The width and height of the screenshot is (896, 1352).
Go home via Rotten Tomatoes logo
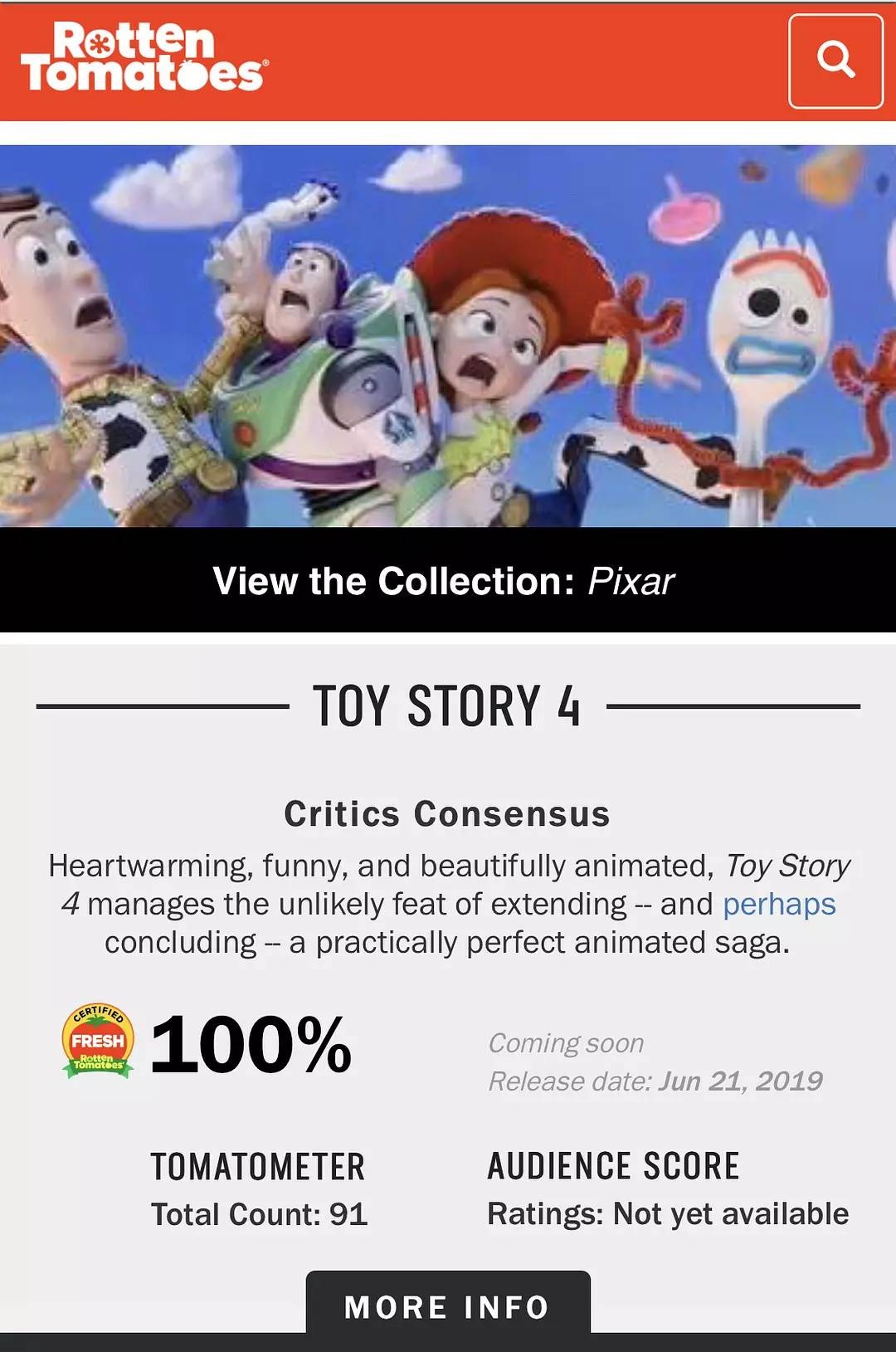144,57
